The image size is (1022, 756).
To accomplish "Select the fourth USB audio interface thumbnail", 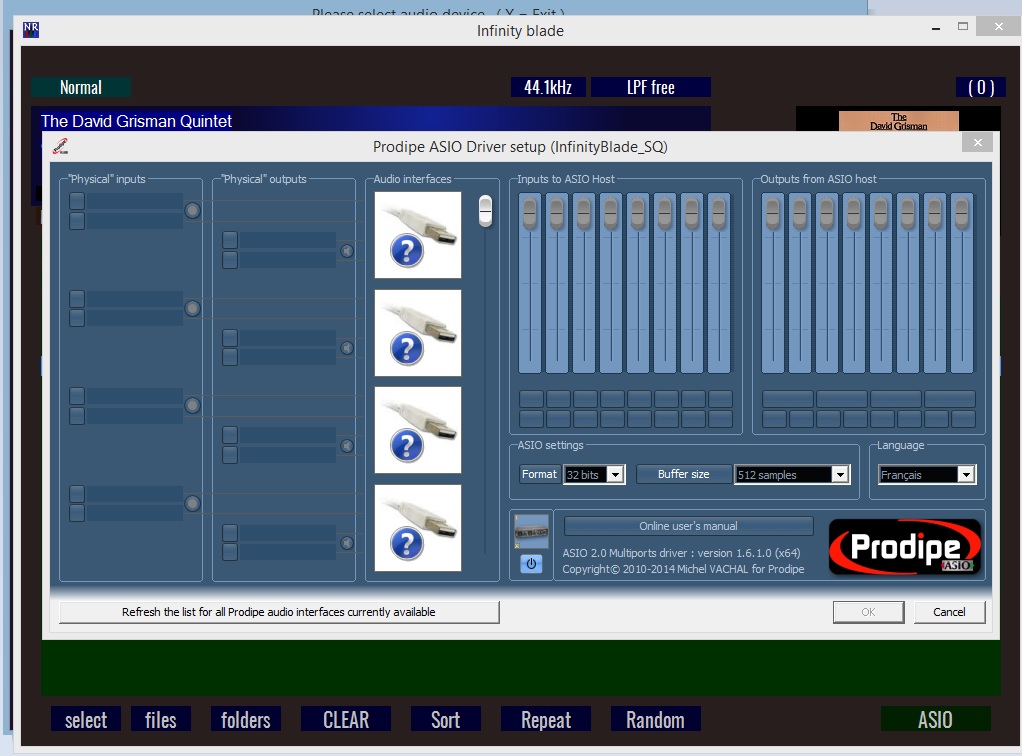I will 418,528.
